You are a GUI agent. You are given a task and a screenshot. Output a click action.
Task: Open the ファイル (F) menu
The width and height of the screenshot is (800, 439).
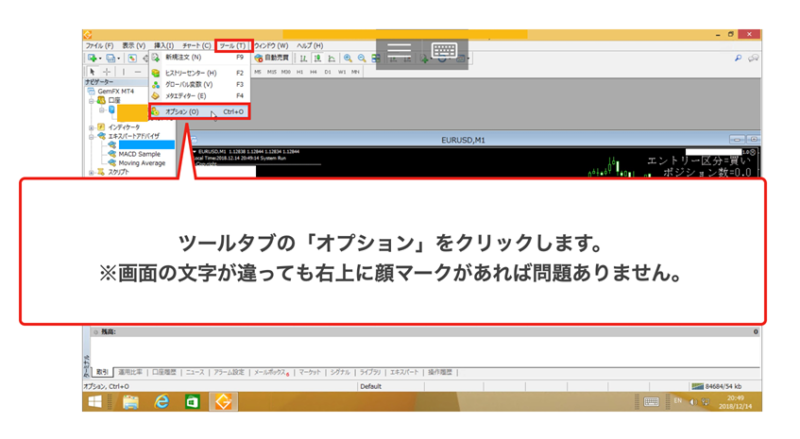99,46
